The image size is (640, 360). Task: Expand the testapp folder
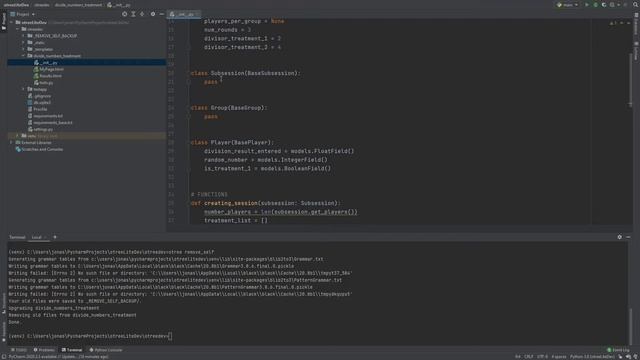click(x=24, y=89)
